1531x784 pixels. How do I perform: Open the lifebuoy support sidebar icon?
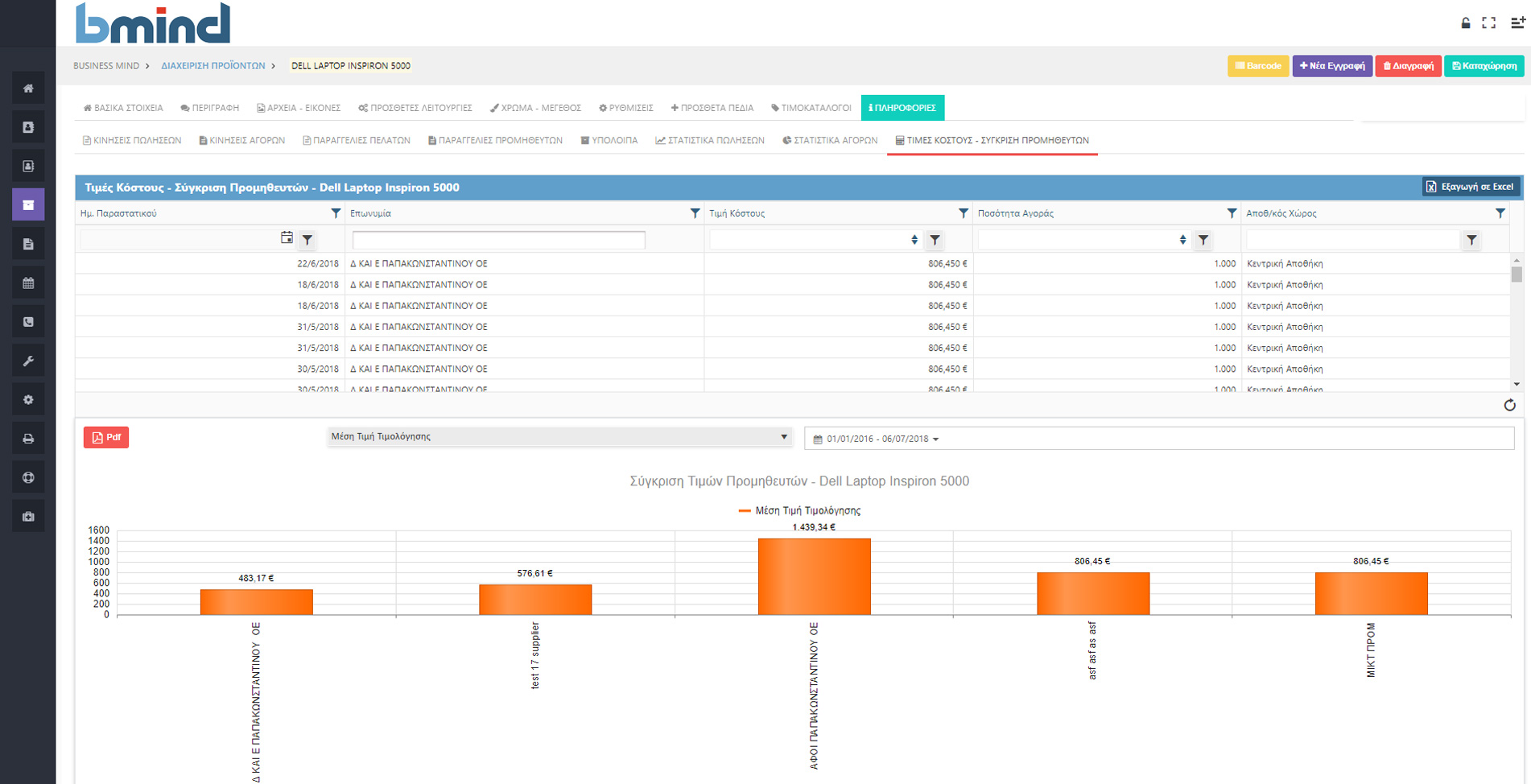[28, 477]
